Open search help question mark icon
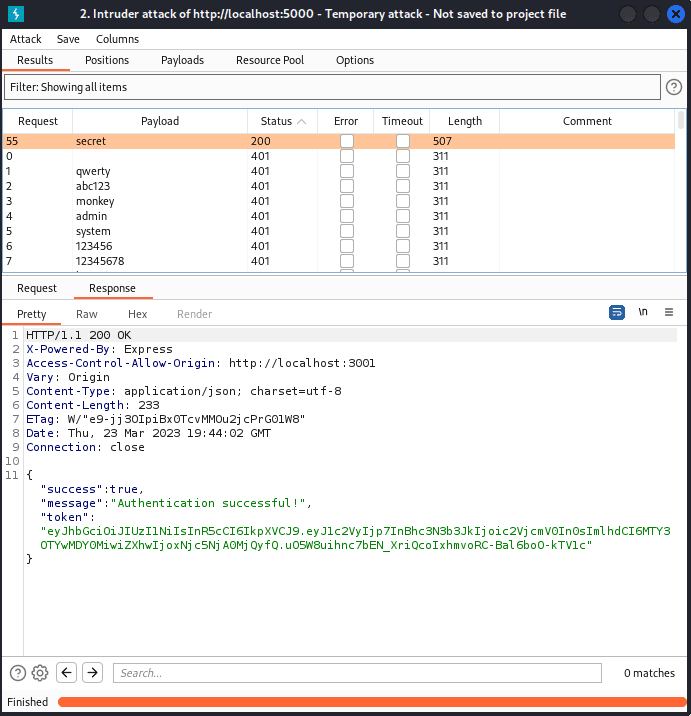This screenshot has width=691, height=716. (18, 673)
